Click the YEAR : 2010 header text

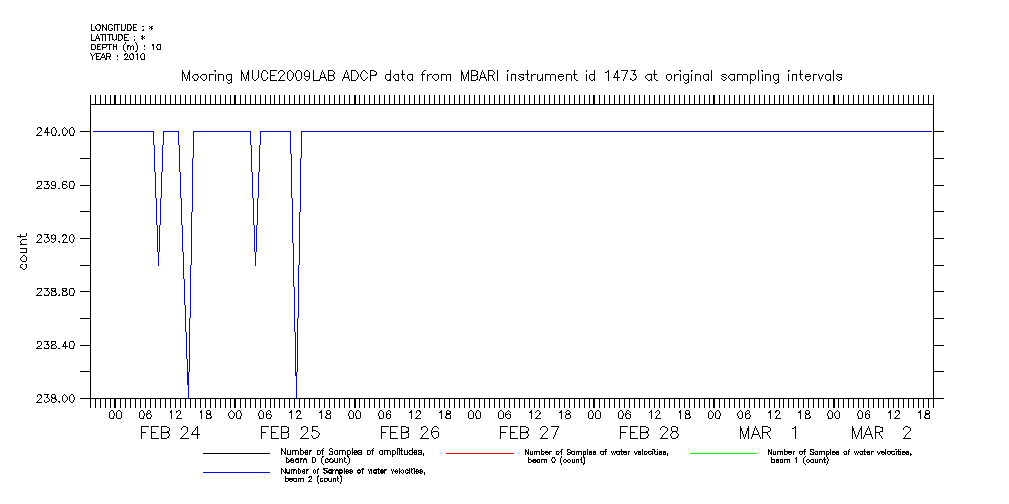point(117,57)
